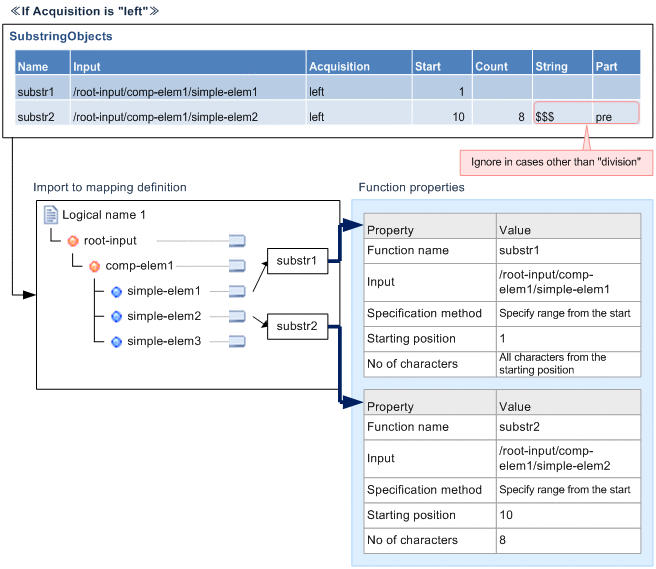656x569 pixels.
Task: Select the comp-elem1 tree node
Action: pyautogui.click(x=139, y=266)
